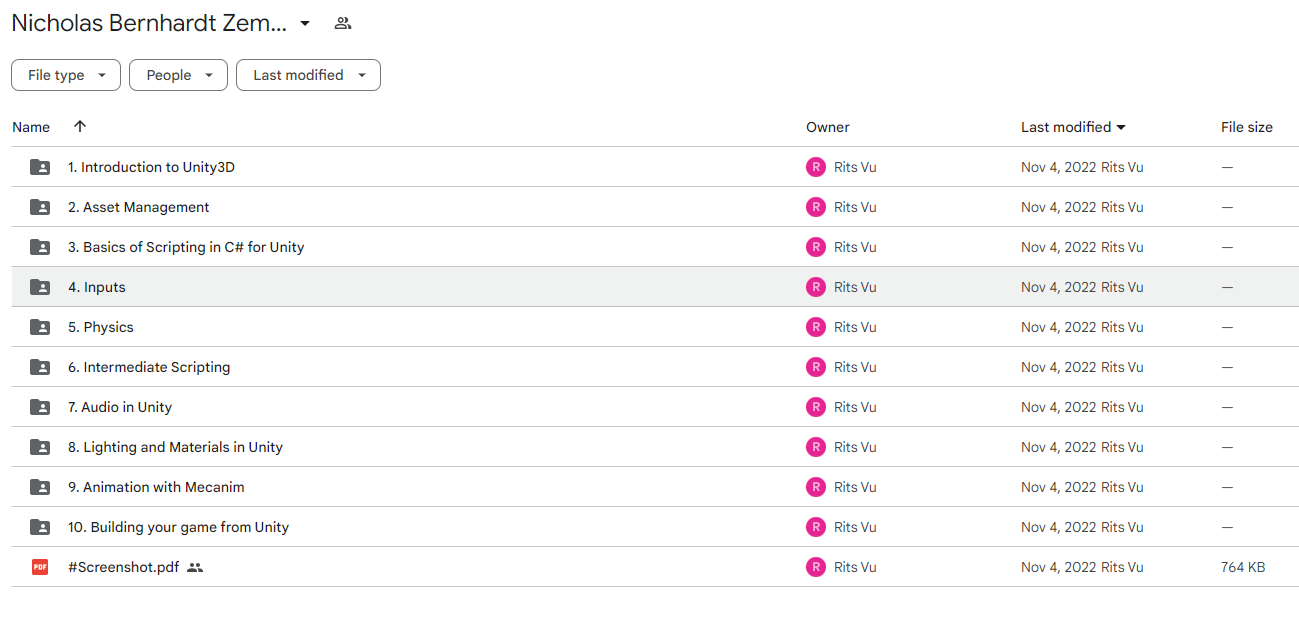Screen dimensions: 1299x625
Task: Click the shared folder people icon beside title
Action: 343,23
